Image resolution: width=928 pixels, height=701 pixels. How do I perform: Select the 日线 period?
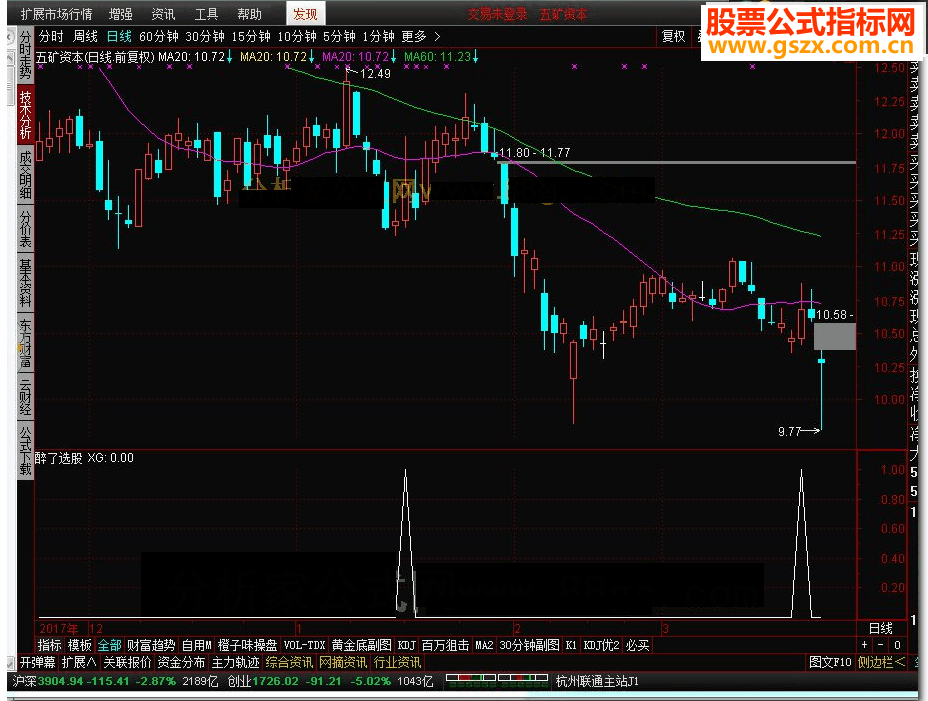coord(119,37)
